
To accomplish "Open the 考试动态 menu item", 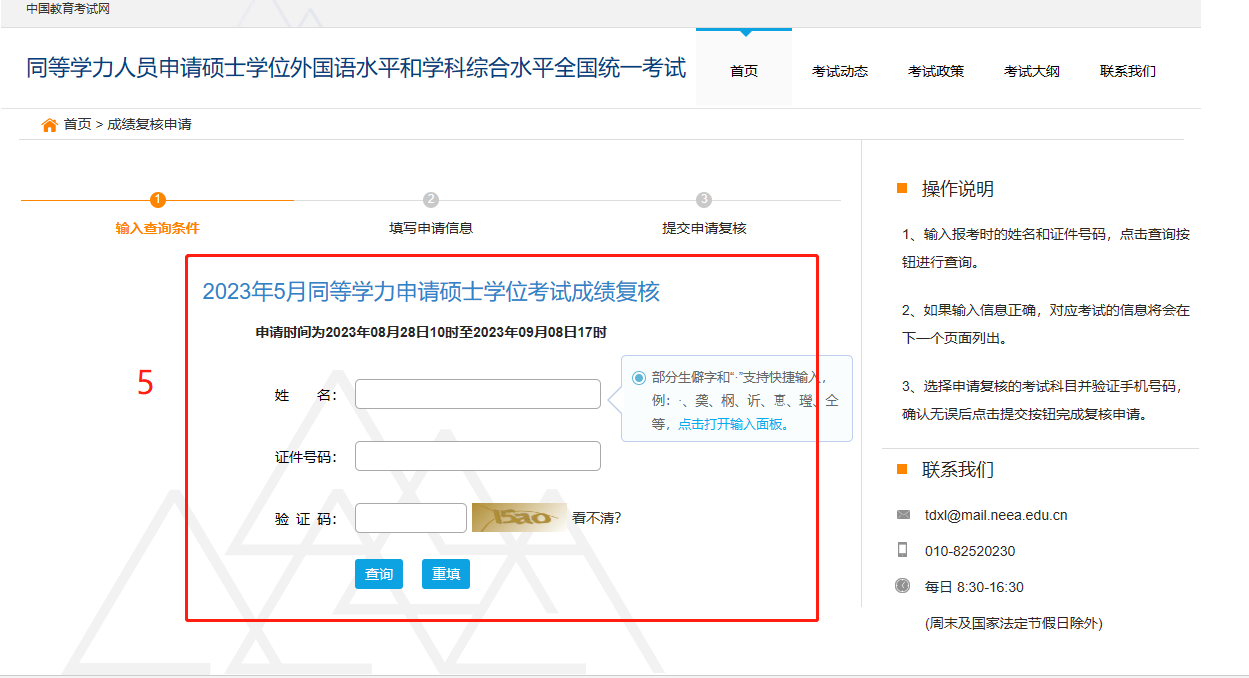I will click(840, 71).
